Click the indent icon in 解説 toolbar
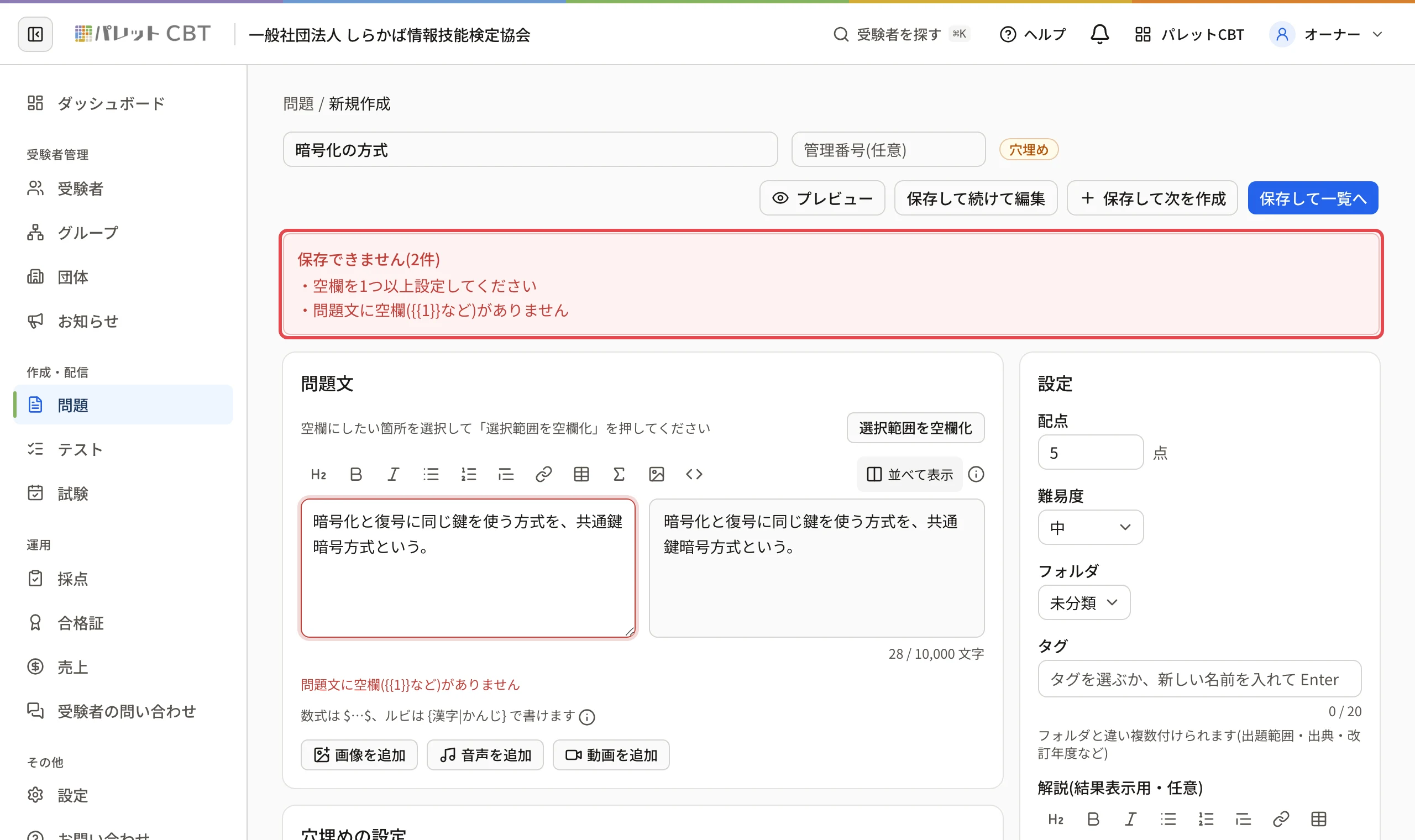Viewport: 1415px width, 840px height. coord(1243,819)
